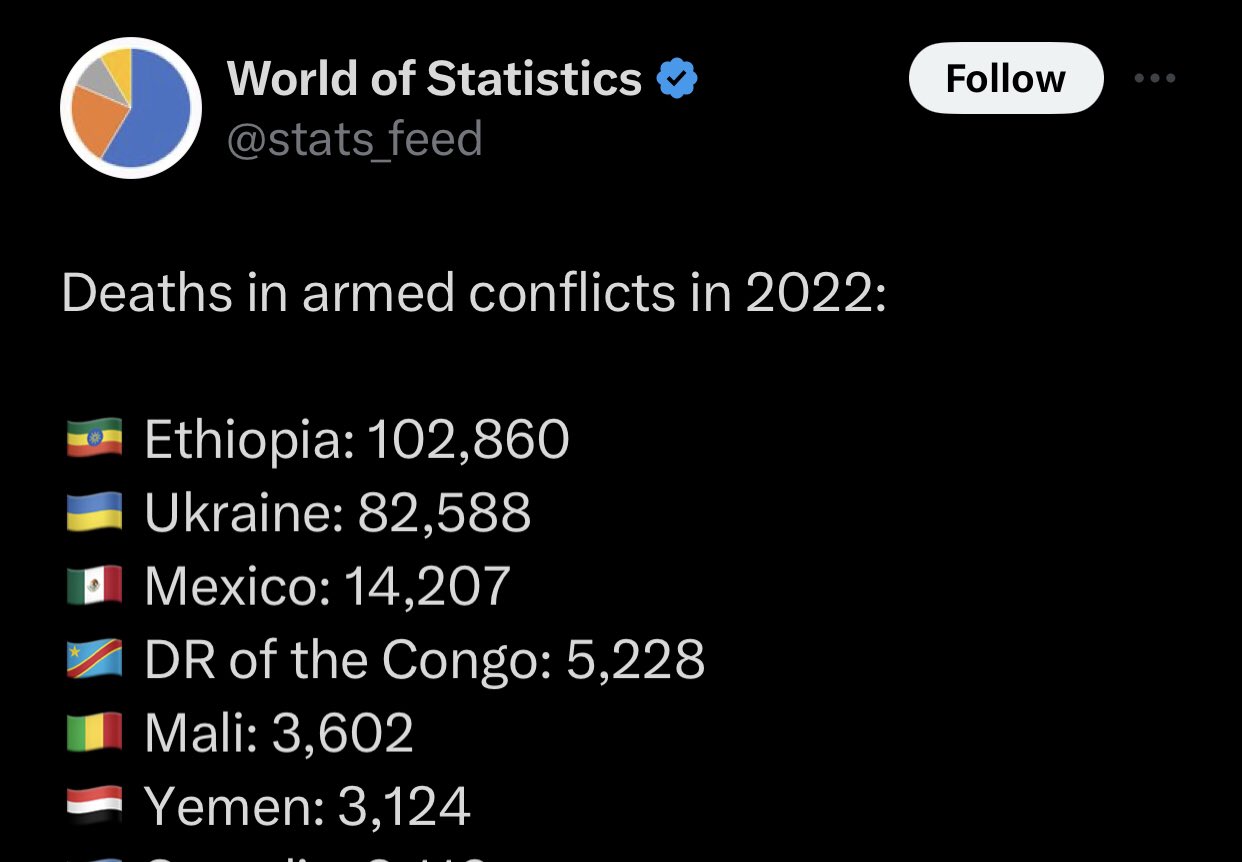
Task: Click the Mexico flag emoji
Action: [94, 586]
